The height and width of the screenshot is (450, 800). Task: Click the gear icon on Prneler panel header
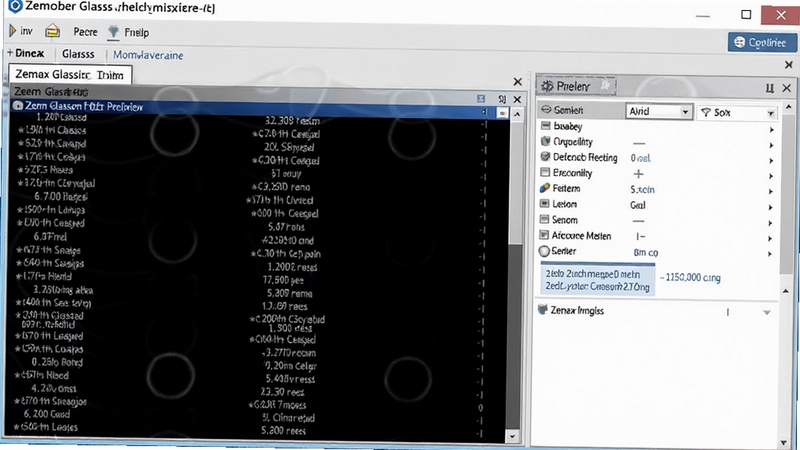click(547, 86)
